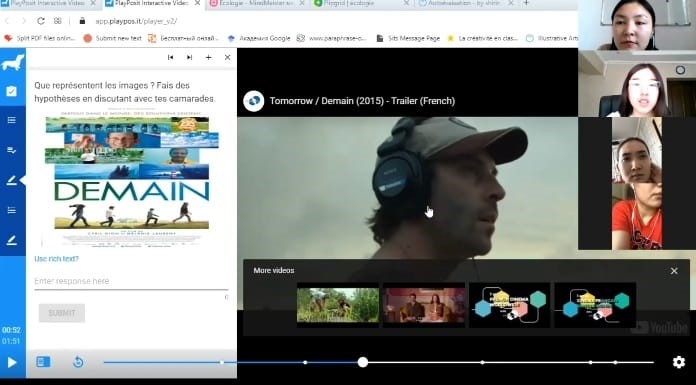This screenshot has width=696, height=385.
Task: Skip to the next interaction
Action: point(190,57)
